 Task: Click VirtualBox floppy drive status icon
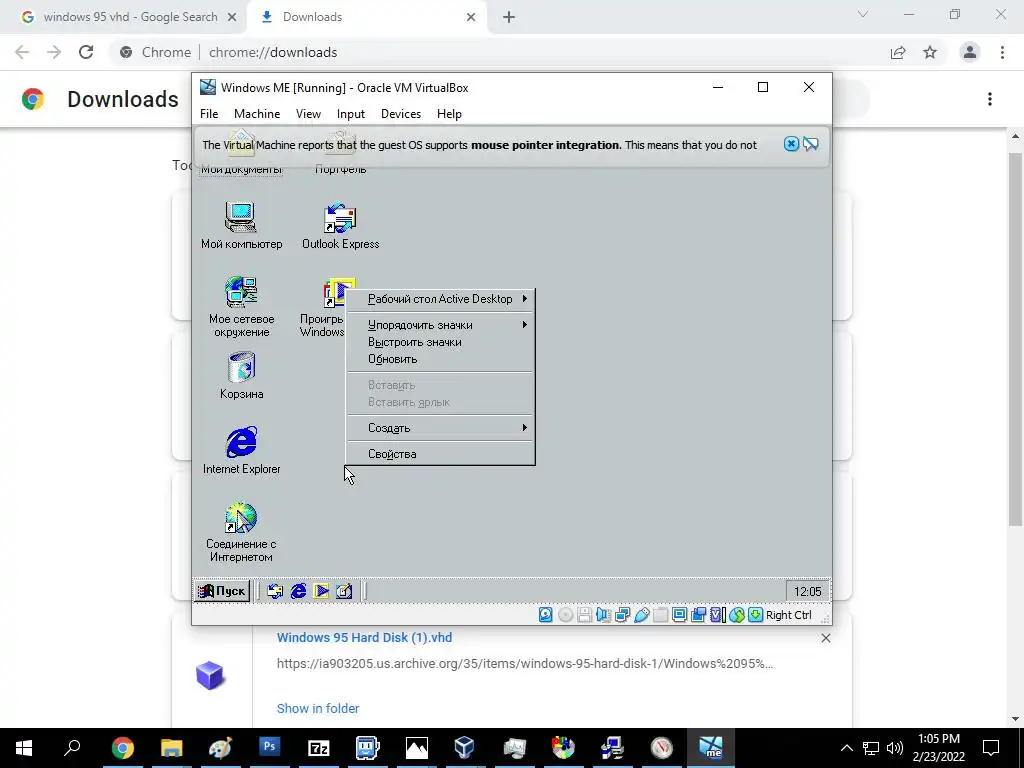click(x=584, y=615)
